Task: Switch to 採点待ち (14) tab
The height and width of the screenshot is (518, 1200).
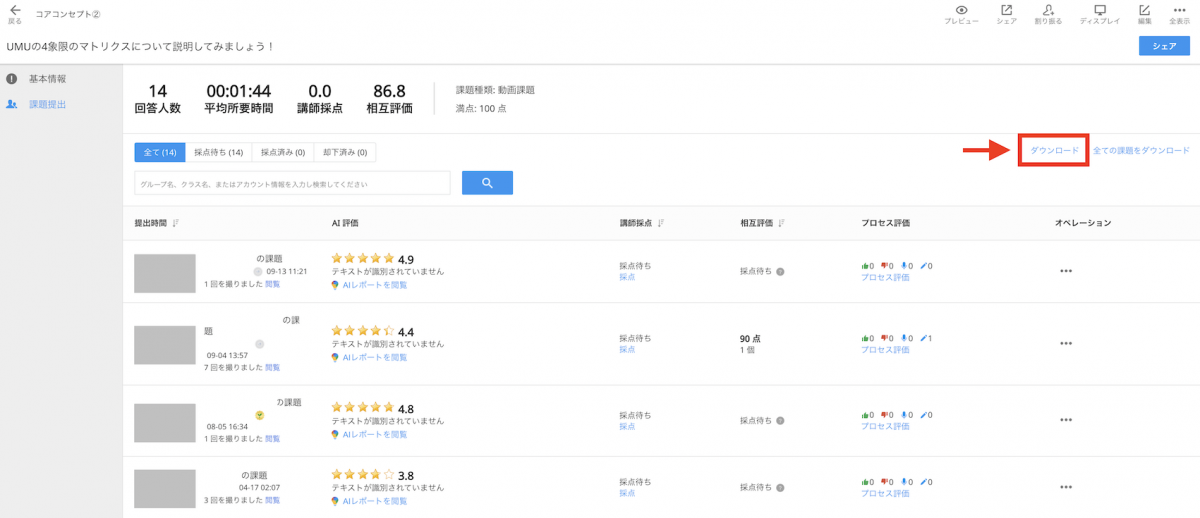Action: click(x=218, y=152)
